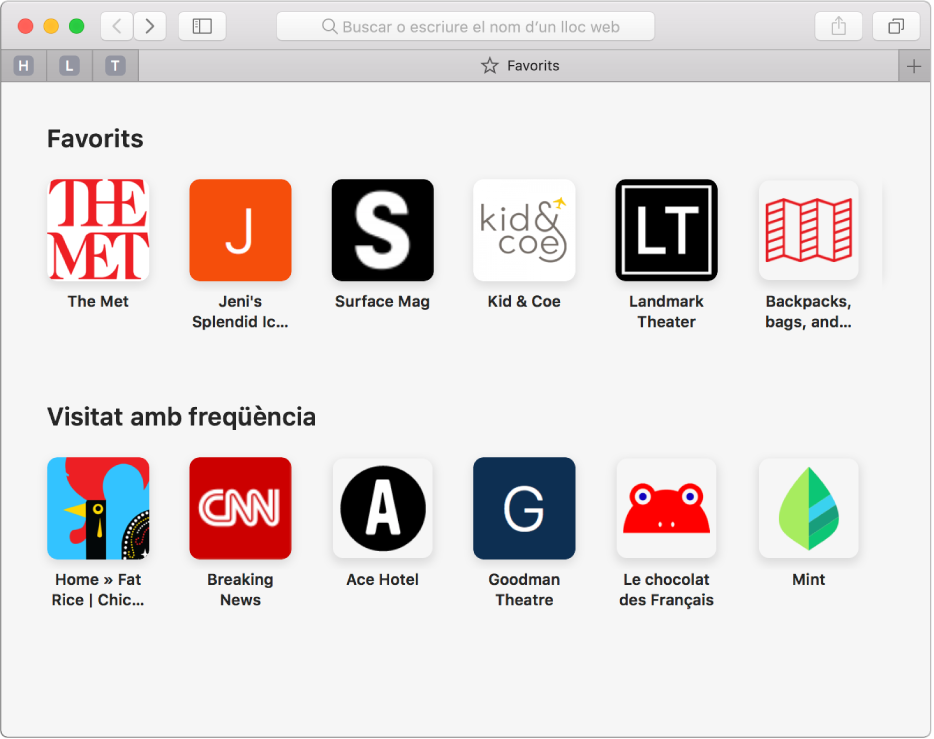
Task: Open the Goodman Theatre G icon
Action: click(524, 508)
